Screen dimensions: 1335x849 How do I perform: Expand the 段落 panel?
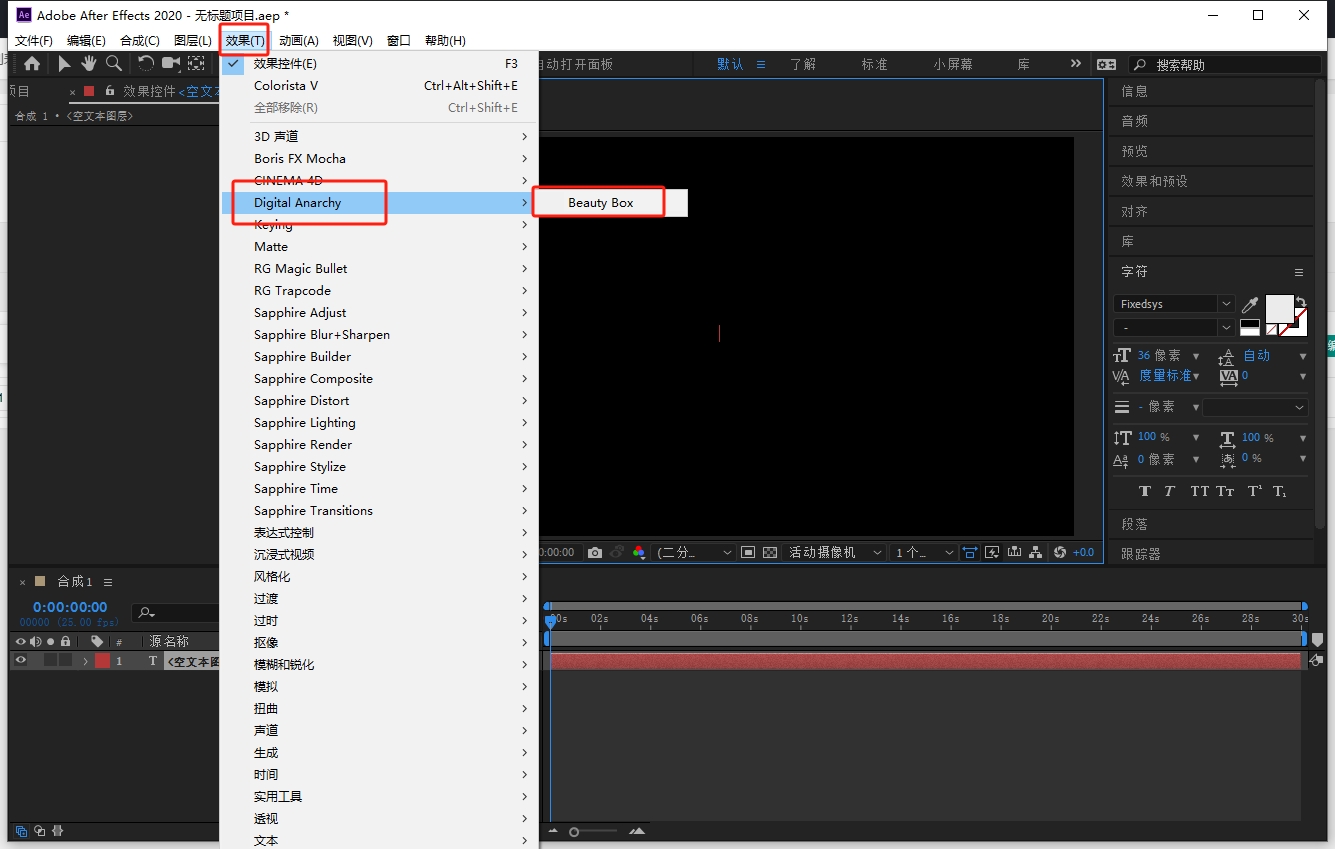[1134, 524]
